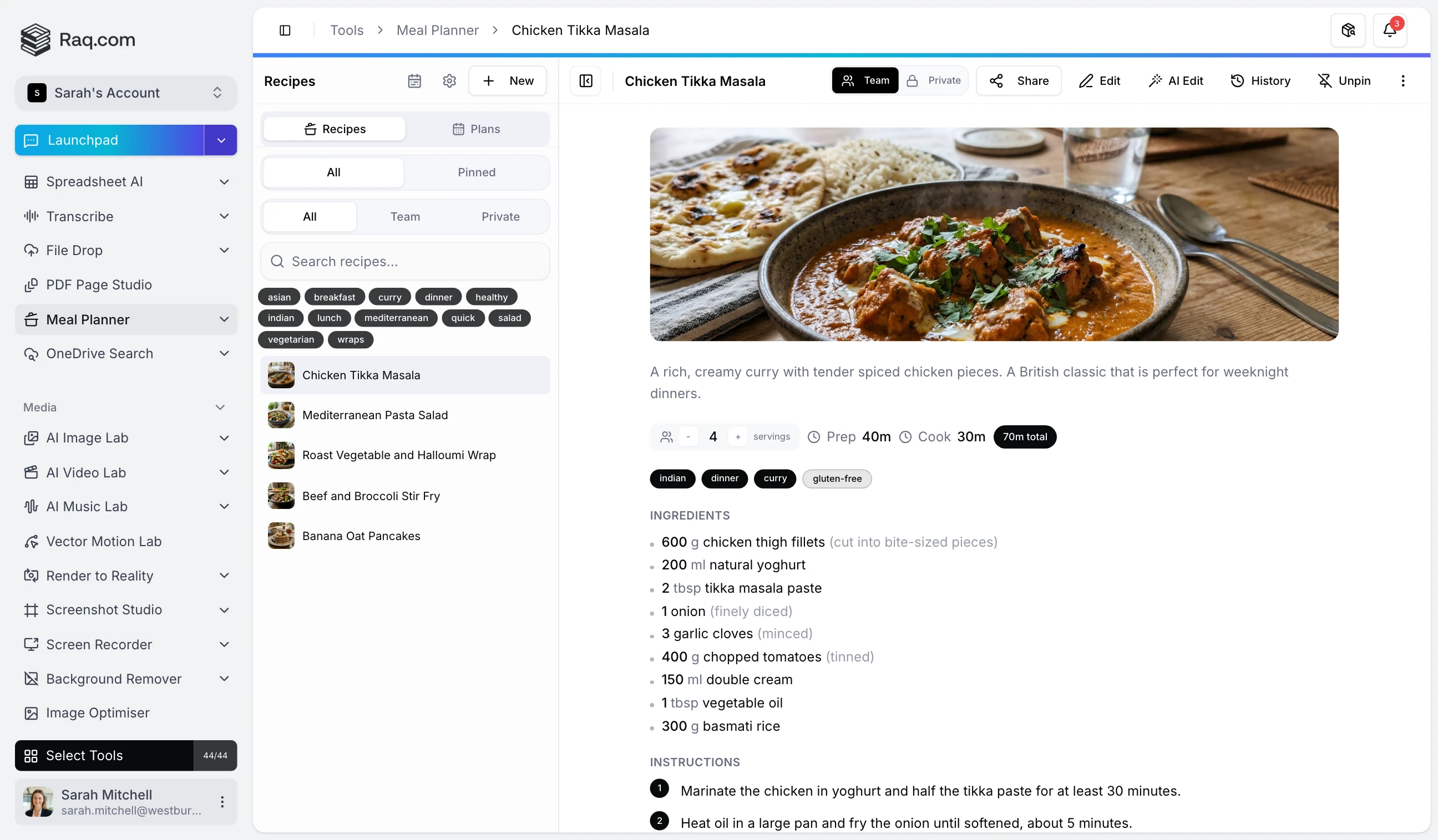Screen dimensions: 1438x840
Task: Create a recipe with the New button
Action: (507, 80)
